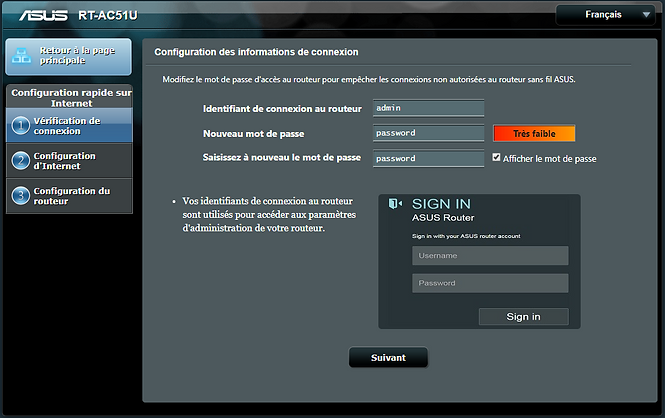
Task: Focus the Identifiant de connexion field
Action: (x=428, y=108)
